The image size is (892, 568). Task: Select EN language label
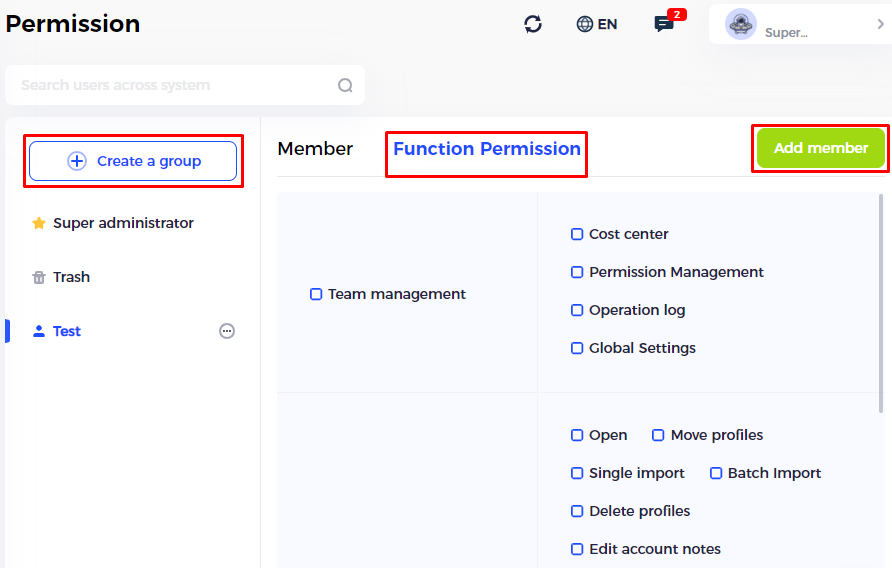pyautogui.click(x=607, y=24)
